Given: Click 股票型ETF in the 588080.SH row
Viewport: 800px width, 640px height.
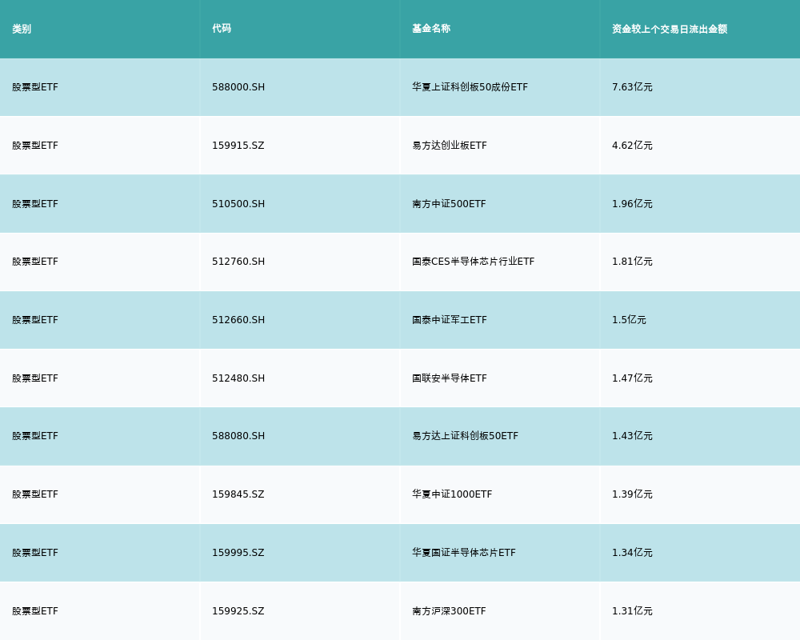Looking at the screenshot, I should click(35, 436).
